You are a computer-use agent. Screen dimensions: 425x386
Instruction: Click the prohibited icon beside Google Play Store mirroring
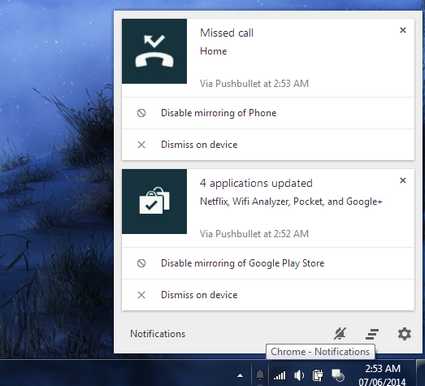[x=141, y=263]
